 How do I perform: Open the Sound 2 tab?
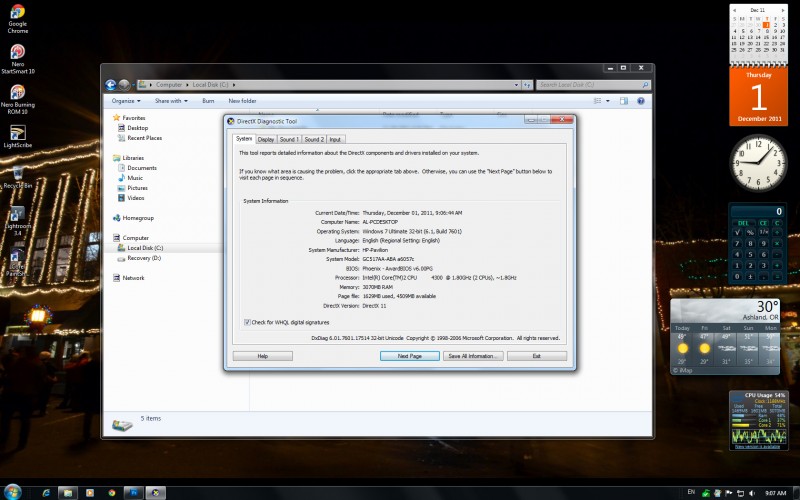click(314, 139)
